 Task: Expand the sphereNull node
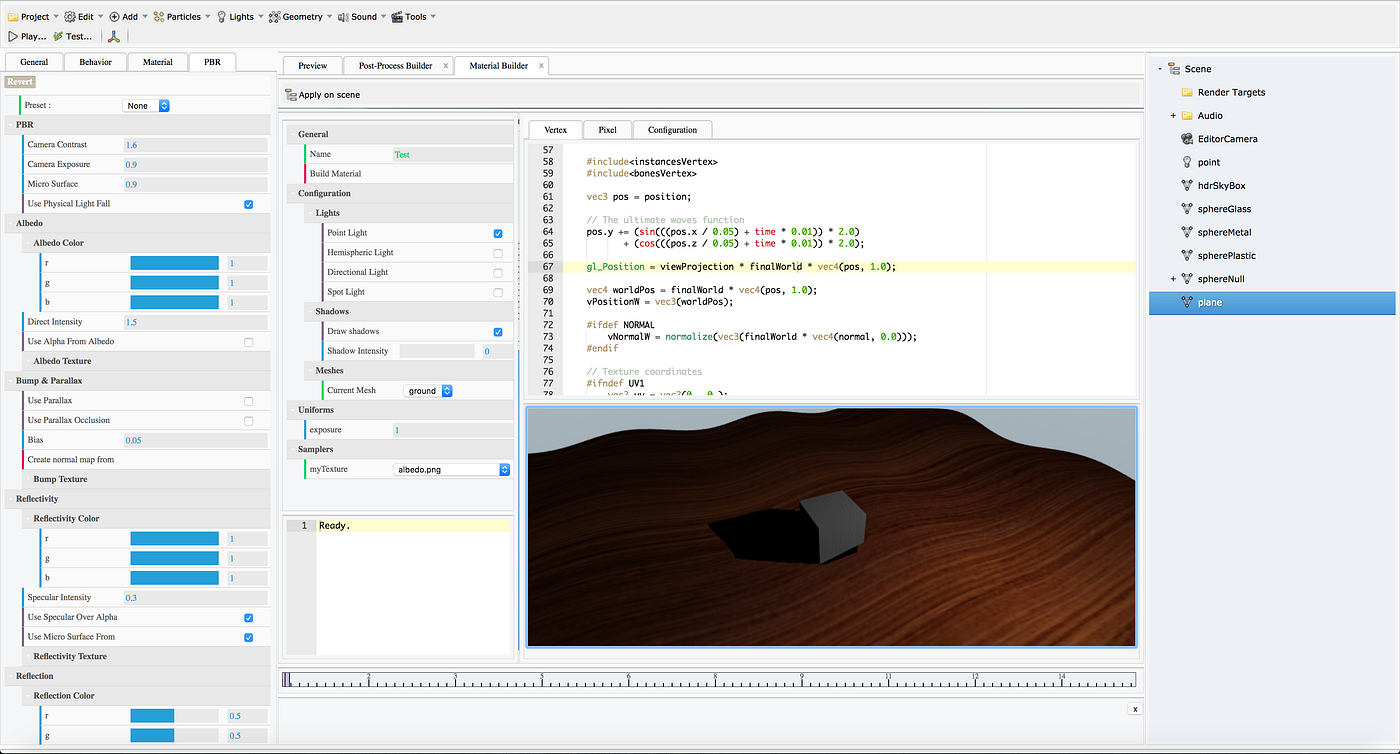1171,278
